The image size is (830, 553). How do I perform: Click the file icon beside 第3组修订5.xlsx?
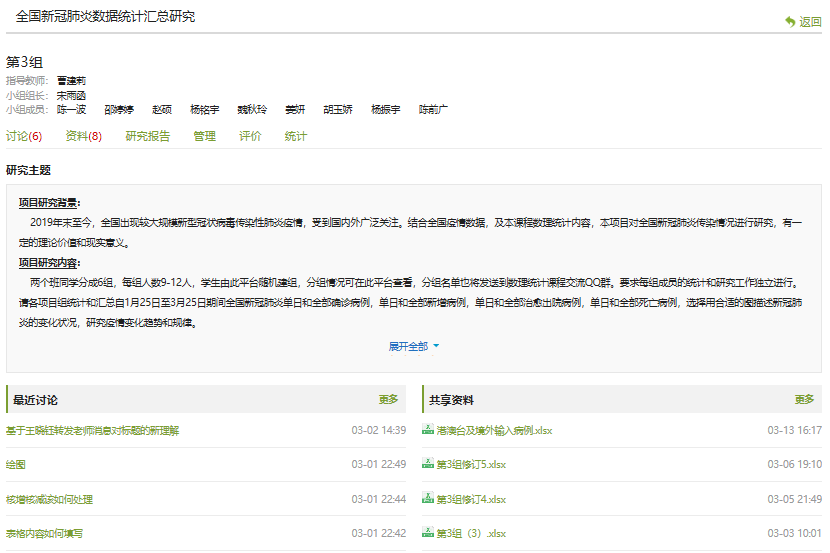click(428, 464)
